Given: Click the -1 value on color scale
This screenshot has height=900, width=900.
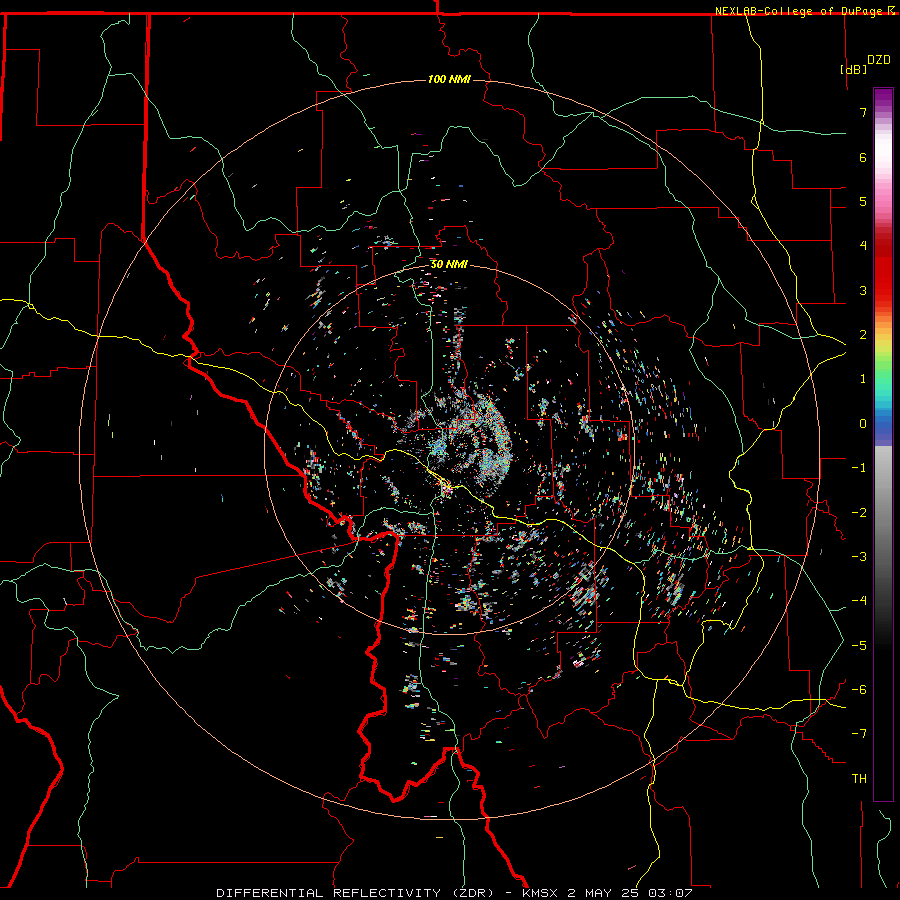Looking at the screenshot, I should tap(859, 468).
